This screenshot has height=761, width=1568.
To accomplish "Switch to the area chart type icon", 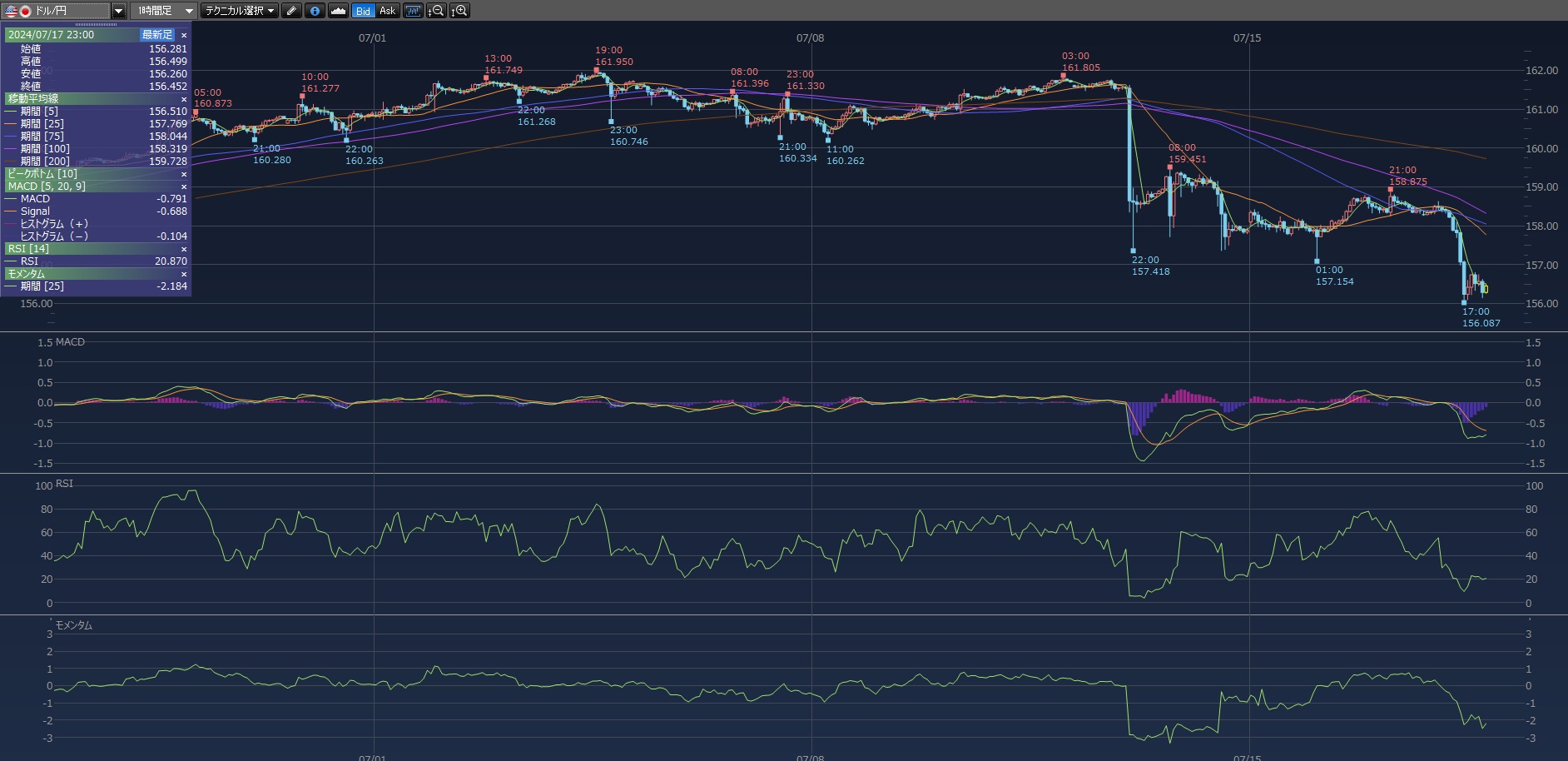I will 338,11.
